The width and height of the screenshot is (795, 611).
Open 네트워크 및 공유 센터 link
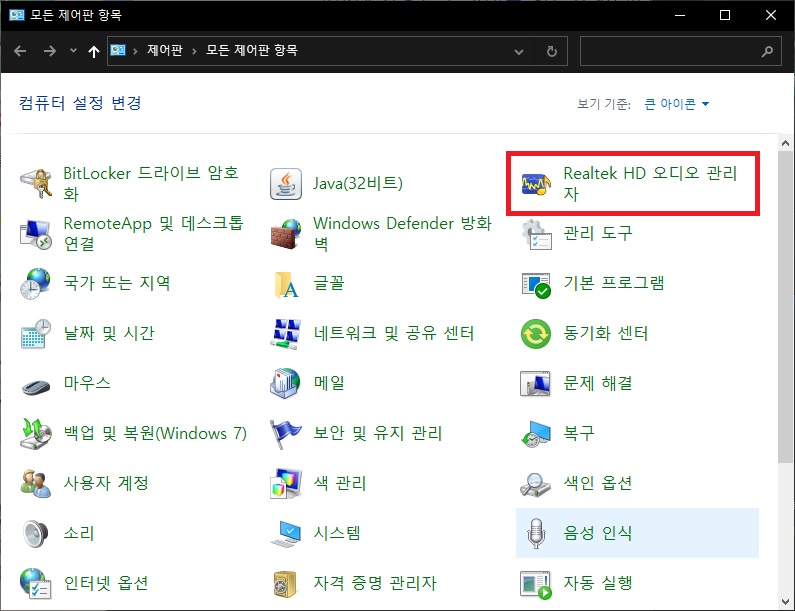[393, 333]
